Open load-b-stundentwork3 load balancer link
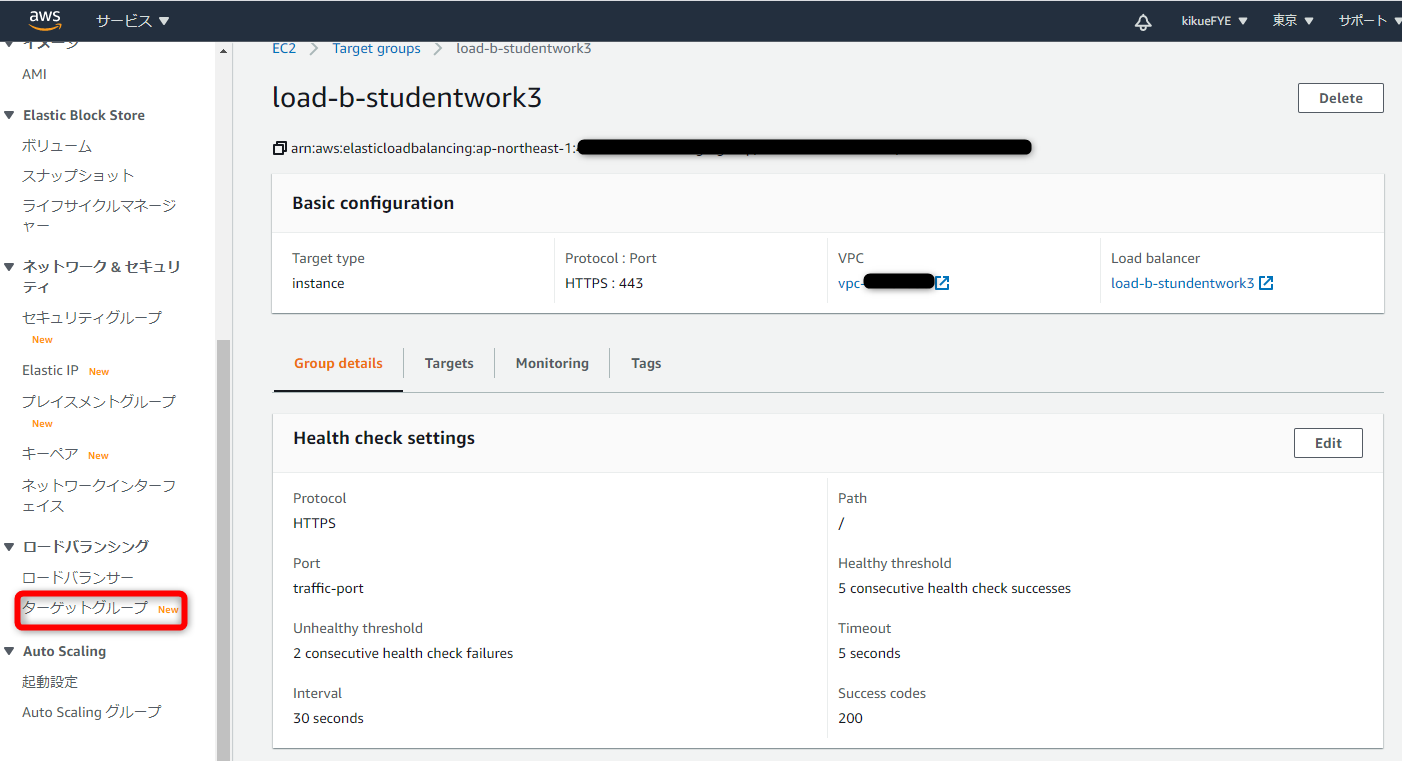Screen dimensions: 1402x762 pos(1182,283)
